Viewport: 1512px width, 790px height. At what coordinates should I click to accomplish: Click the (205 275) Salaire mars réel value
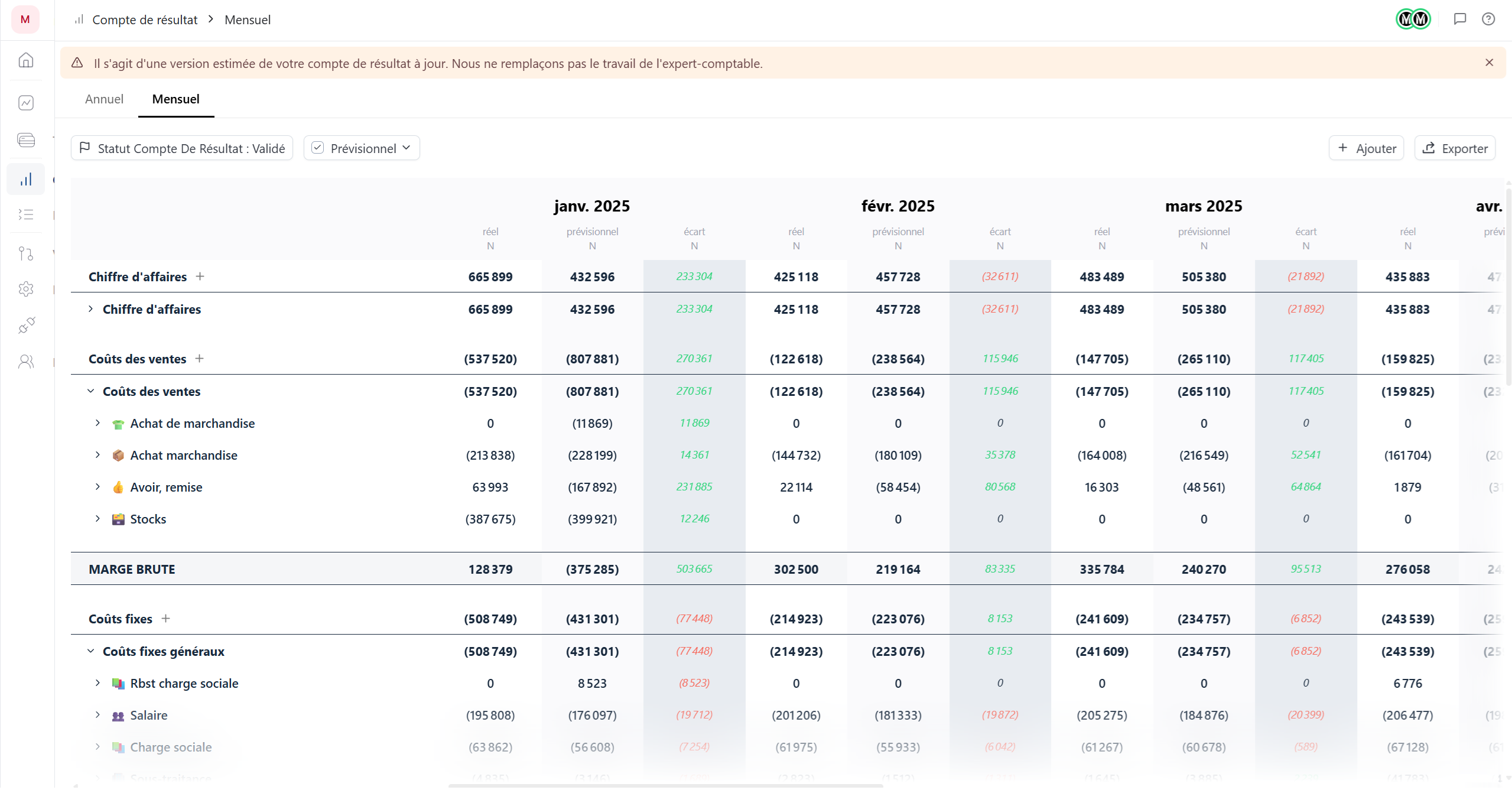(1102, 716)
